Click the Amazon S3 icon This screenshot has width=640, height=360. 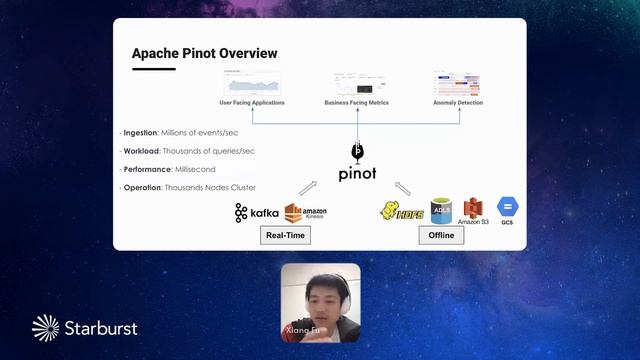[x=473, y=208]
